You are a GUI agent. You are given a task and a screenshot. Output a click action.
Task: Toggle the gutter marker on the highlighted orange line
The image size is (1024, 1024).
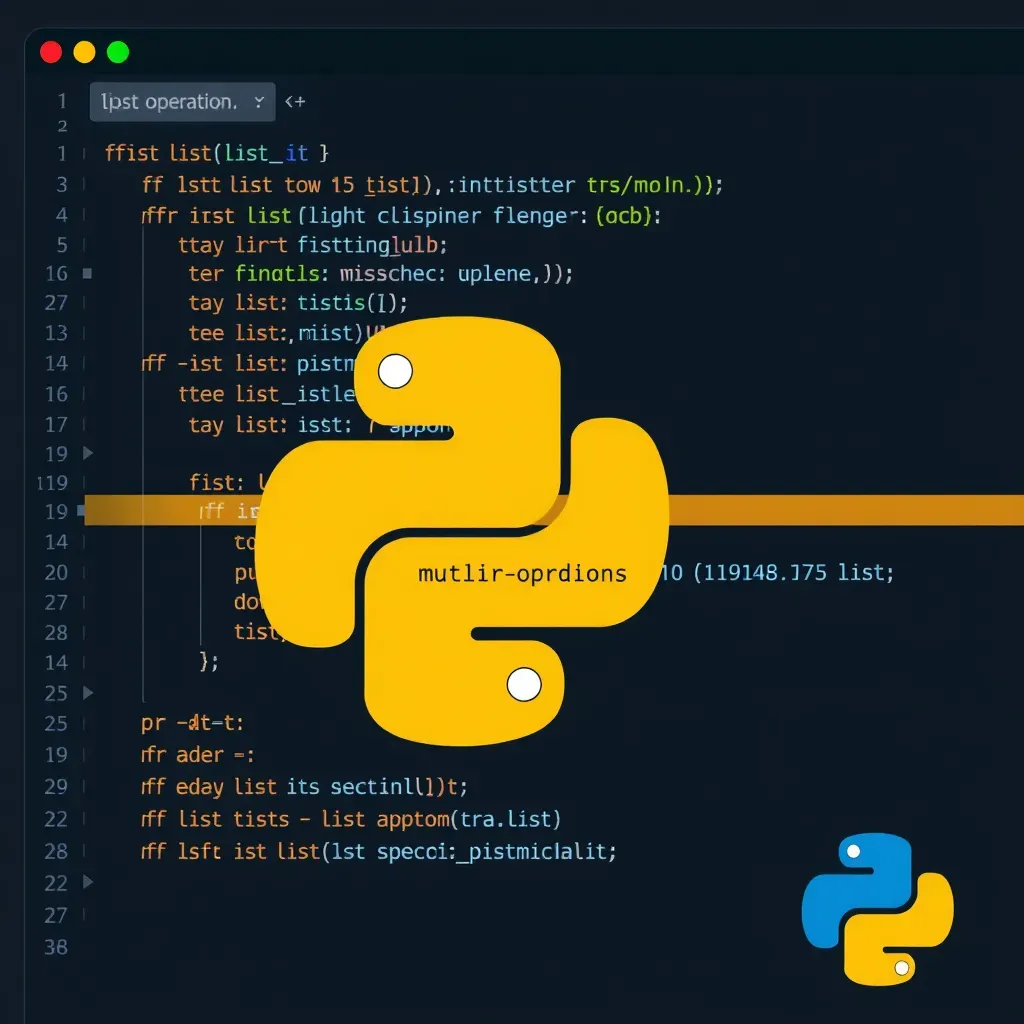coord(81,511)
